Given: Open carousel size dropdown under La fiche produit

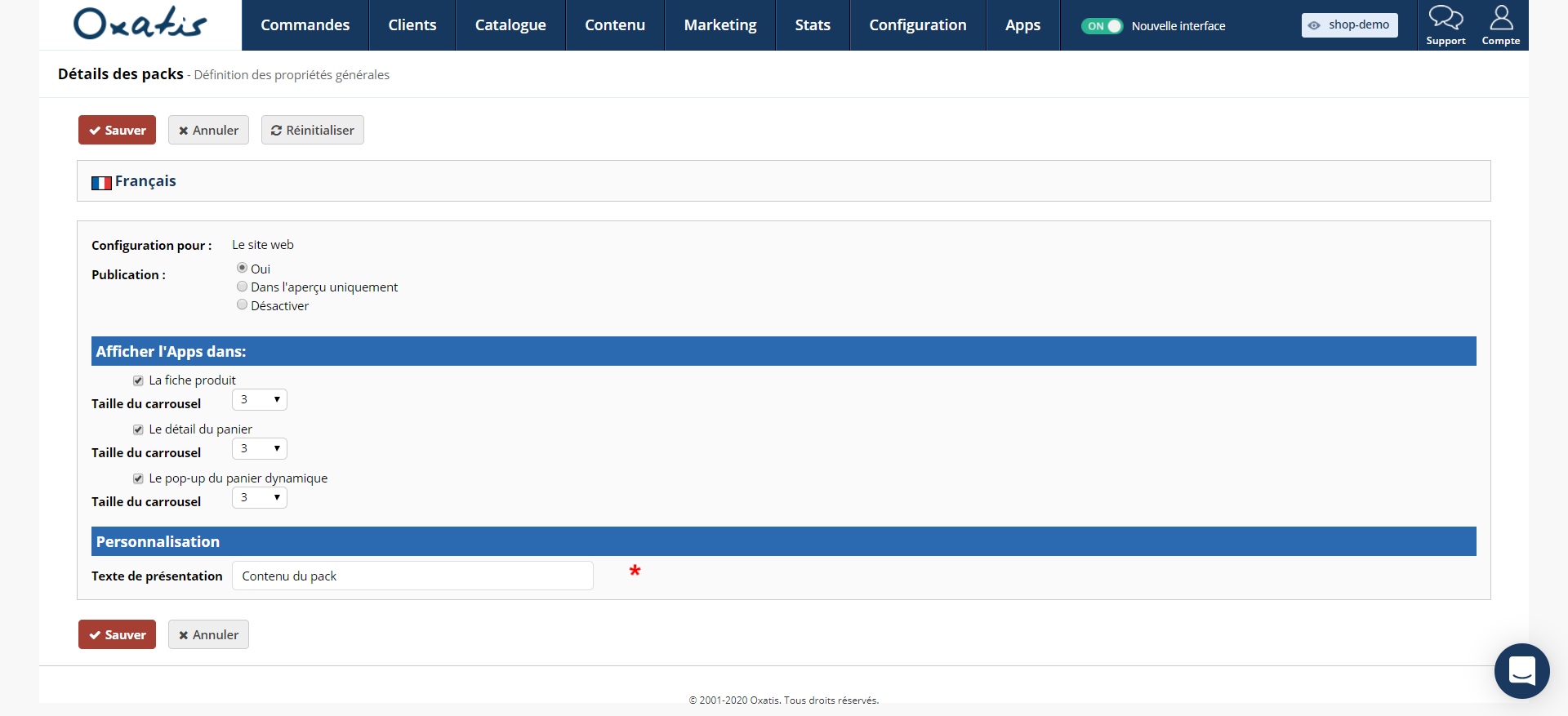Looking at the screenshot, I should [260, 400].
